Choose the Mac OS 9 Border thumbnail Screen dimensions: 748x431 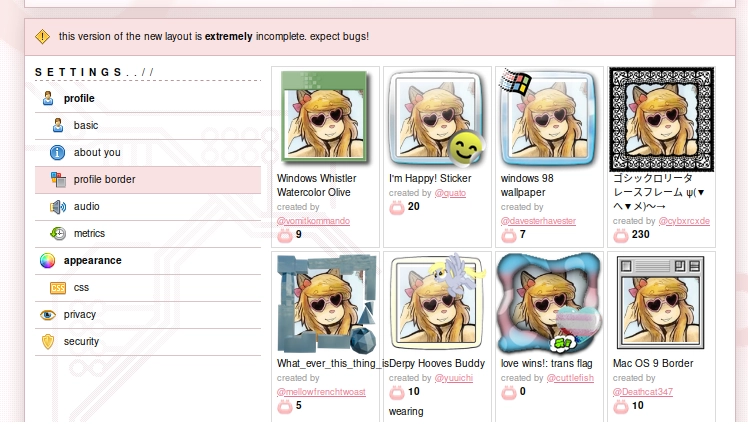(660, 303)
